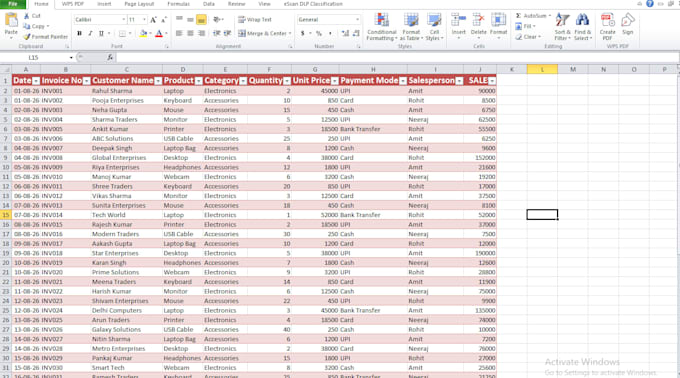Open the Product filter dropdown
The height and width of the screenshot is (378, 680).
click(x=199, y=81)
